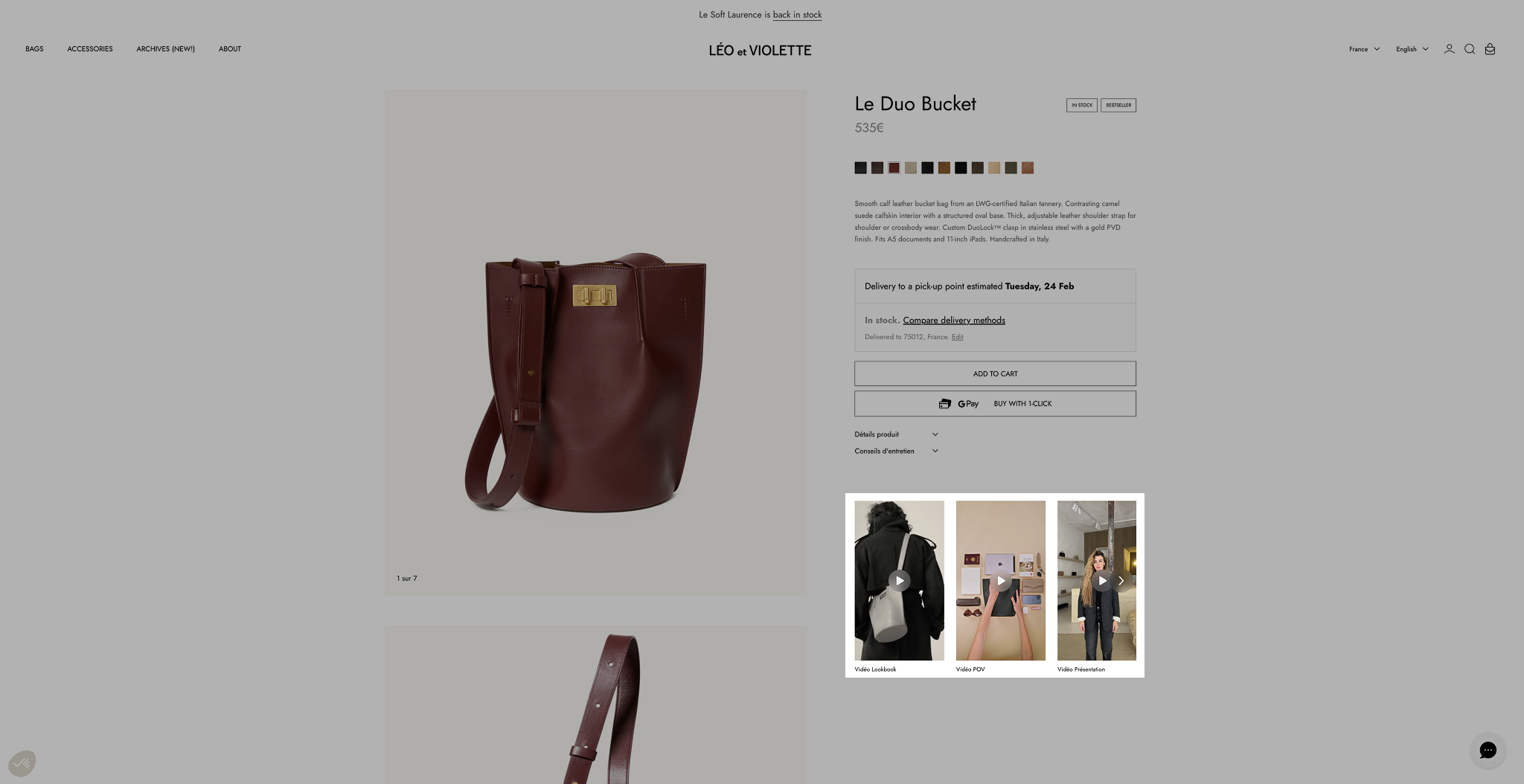Screen dimensions: 1524x784
Task: Expand the Conseils d'entretien section
Action: [x=896, y=451]
